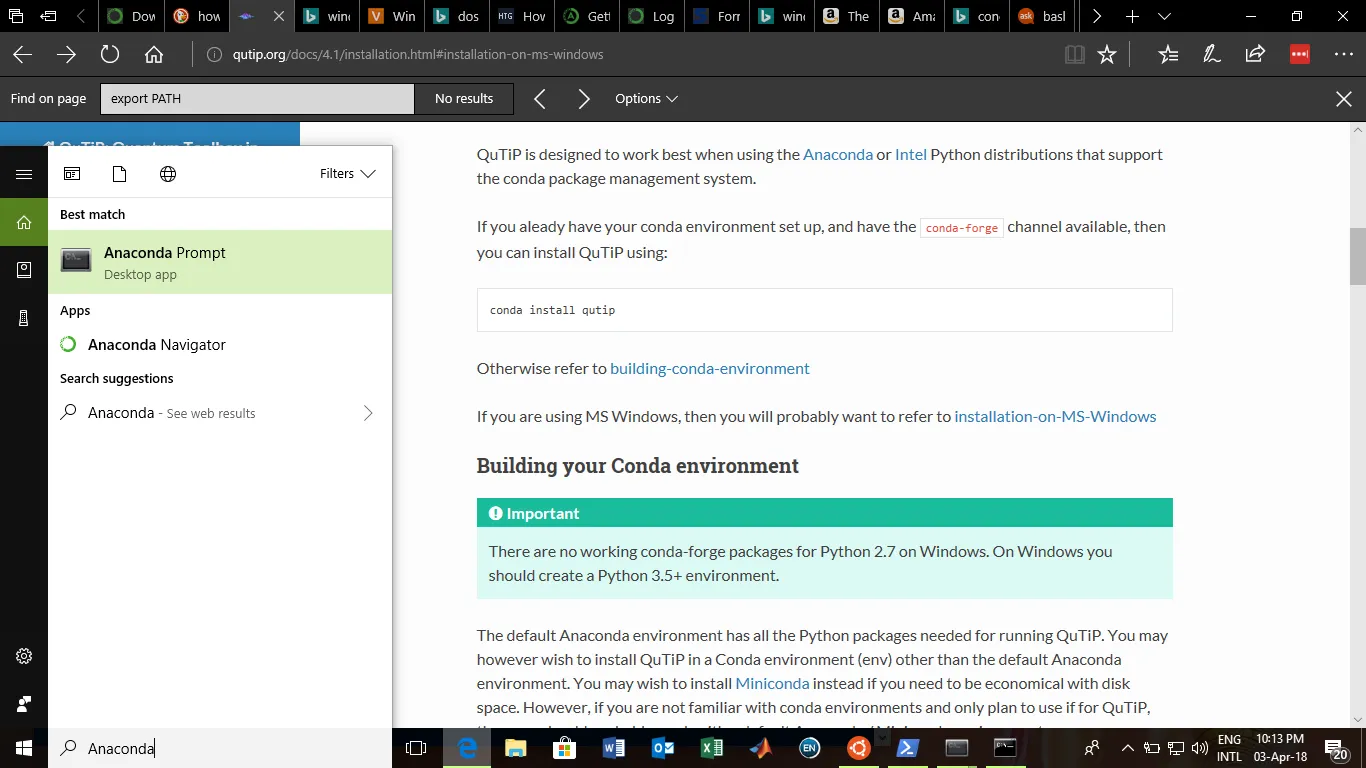This screenshot has height=768, width=1366.
Task: Open Anaconda Navigator app result
Action: click(x=220, y=345)
